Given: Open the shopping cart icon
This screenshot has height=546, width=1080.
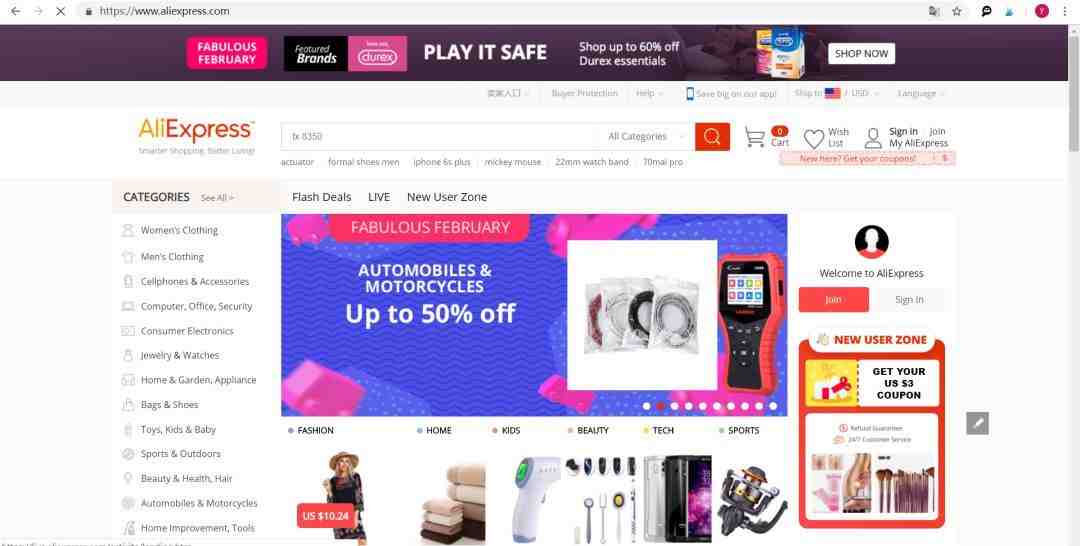Looking at the screenshot, I should [x=755, y=137].
